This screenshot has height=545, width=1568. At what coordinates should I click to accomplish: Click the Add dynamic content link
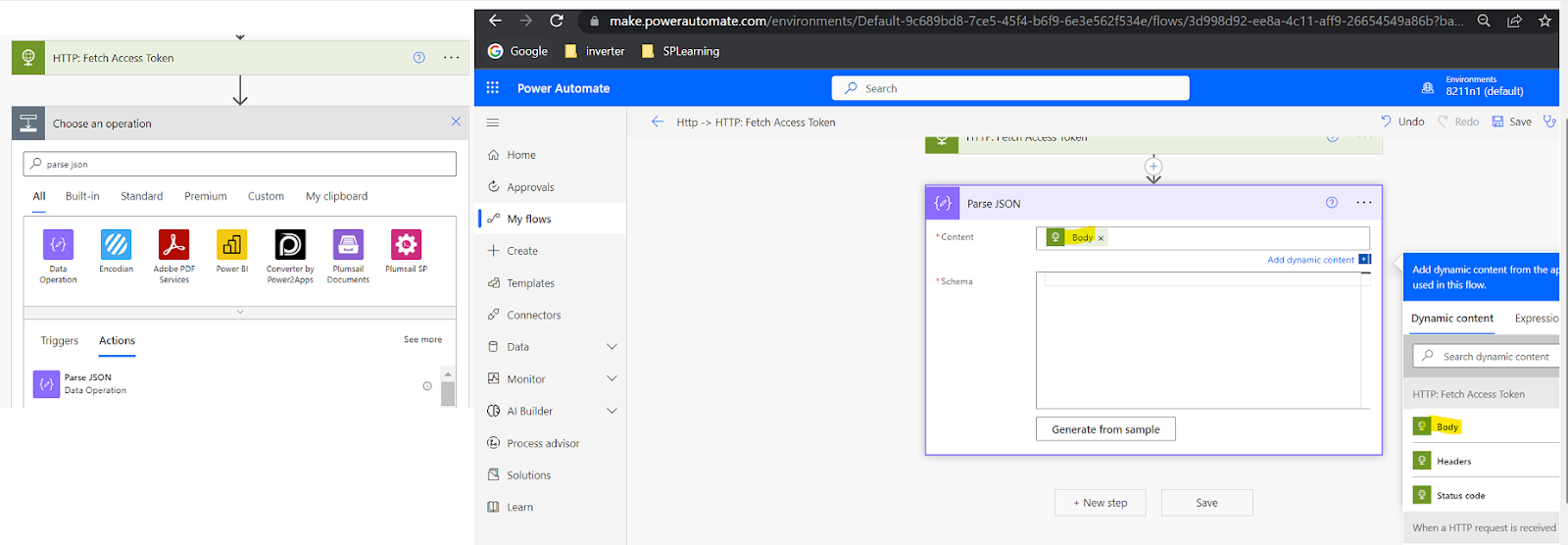[x=1310, y=260]
